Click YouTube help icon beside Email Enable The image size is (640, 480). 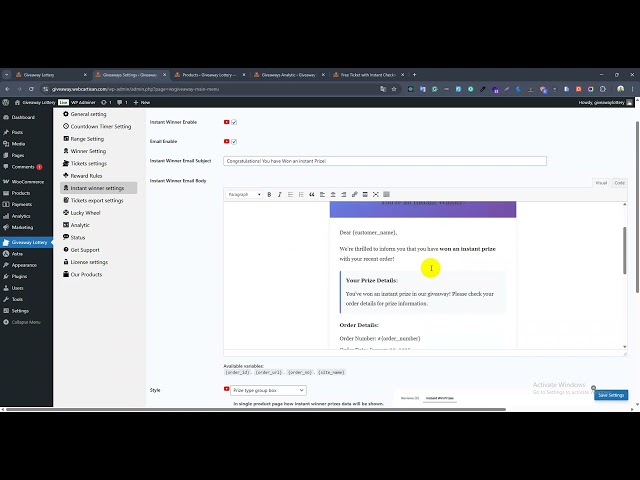pos(227,142)
